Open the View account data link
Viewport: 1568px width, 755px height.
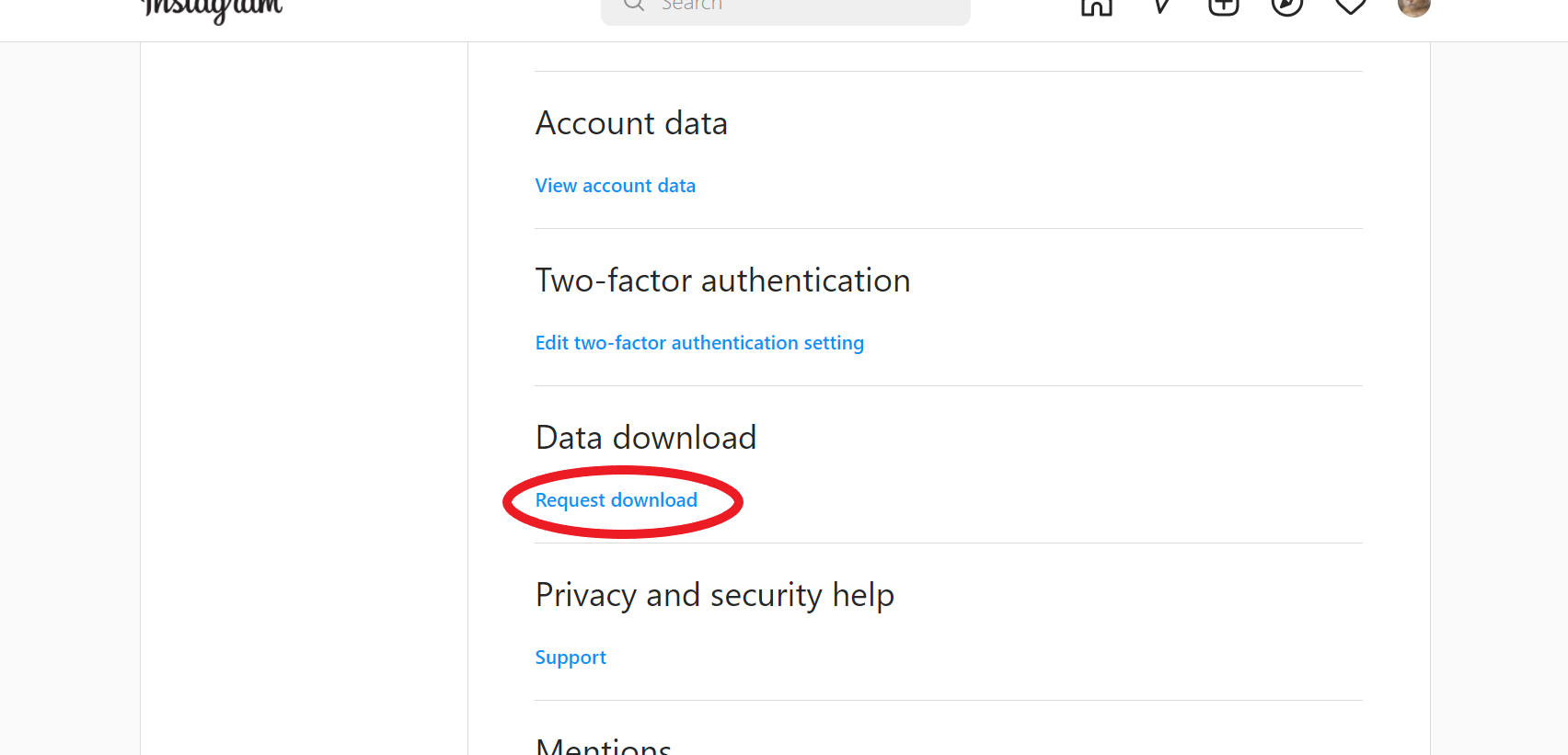(616, 186)
